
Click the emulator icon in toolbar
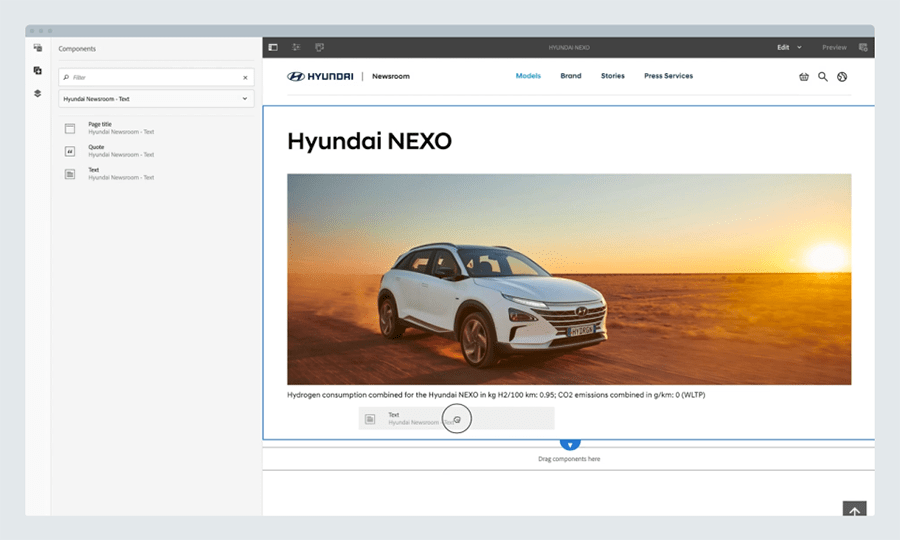click(320, 47)
